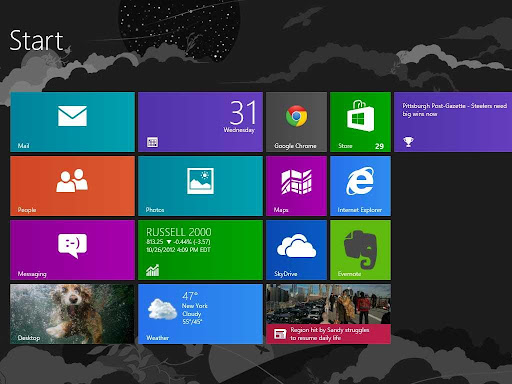Viewport: 512px width, 384px height.
Task: Open the Maps tile
Action: (296, 186)
